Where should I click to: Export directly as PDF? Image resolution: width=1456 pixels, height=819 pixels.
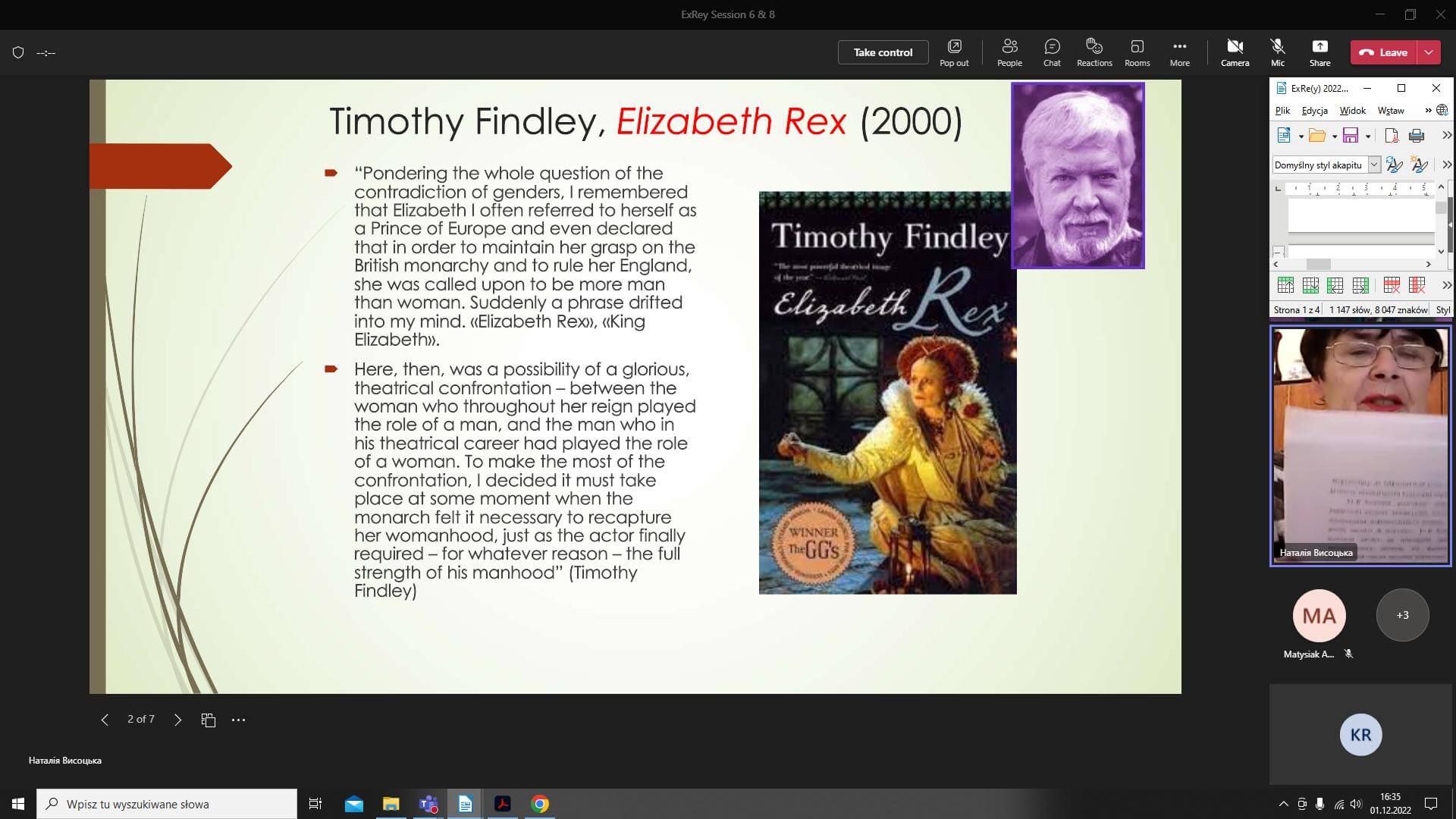1391,136
